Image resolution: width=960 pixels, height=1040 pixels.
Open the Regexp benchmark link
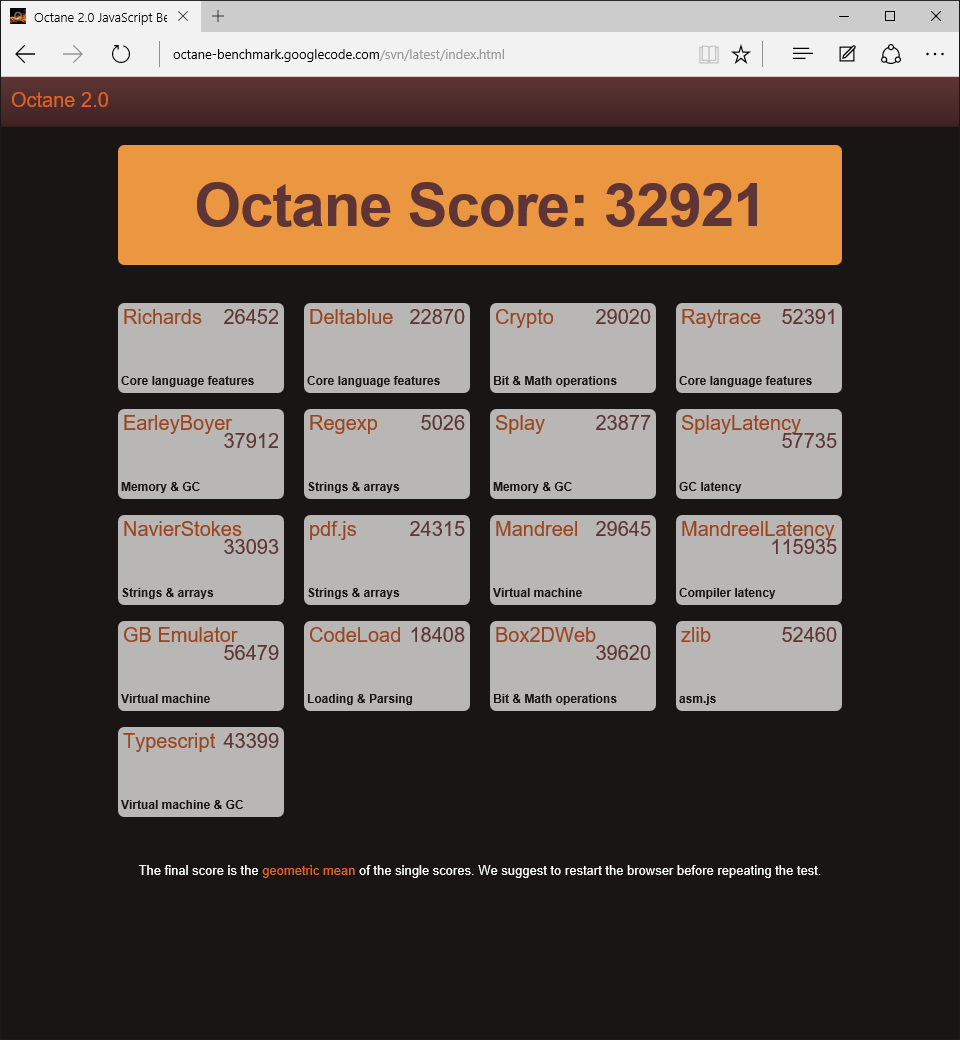click(343, 424)
